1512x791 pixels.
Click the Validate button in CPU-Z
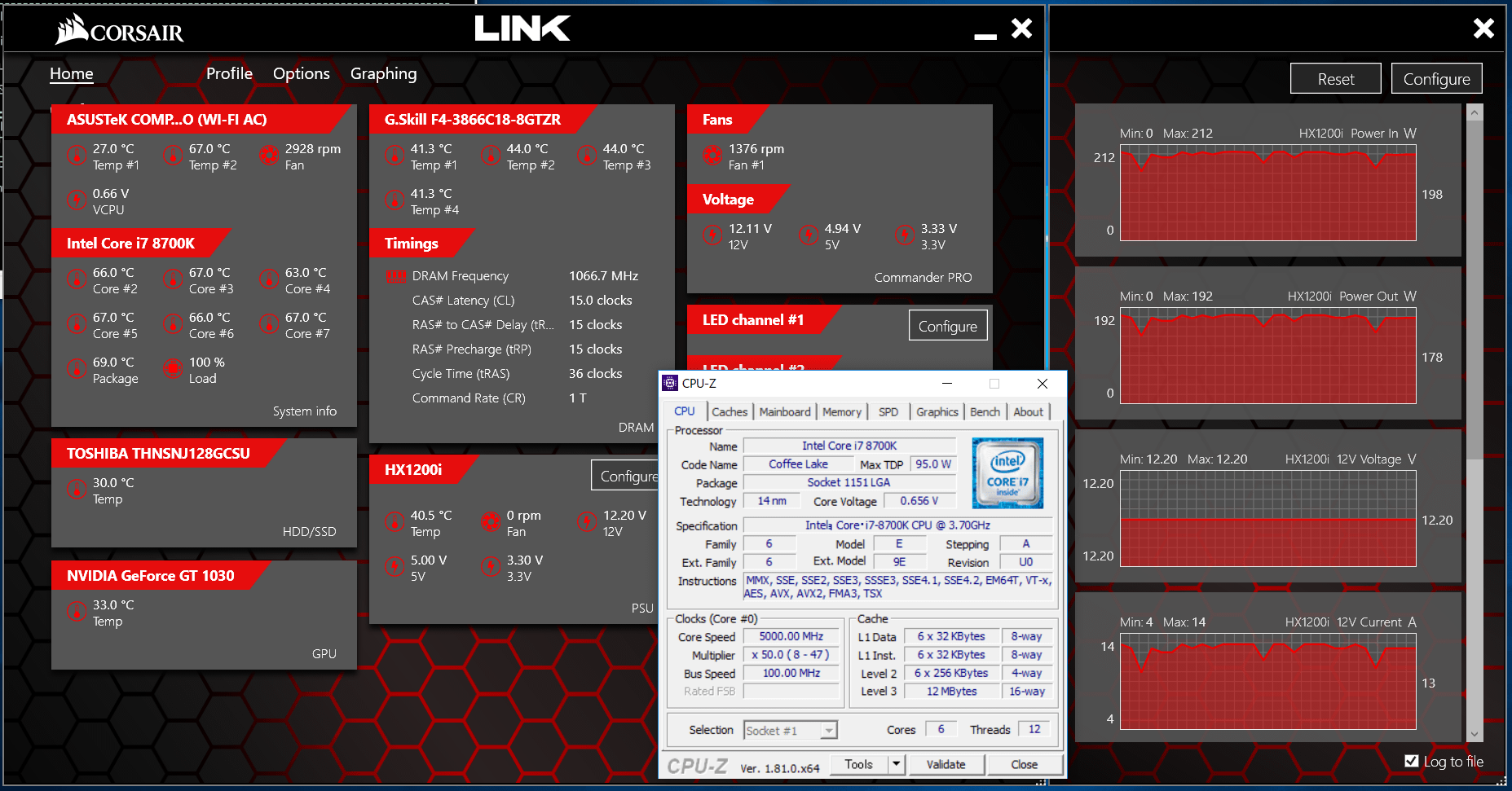pyautogui.click(x=946, y=764)
